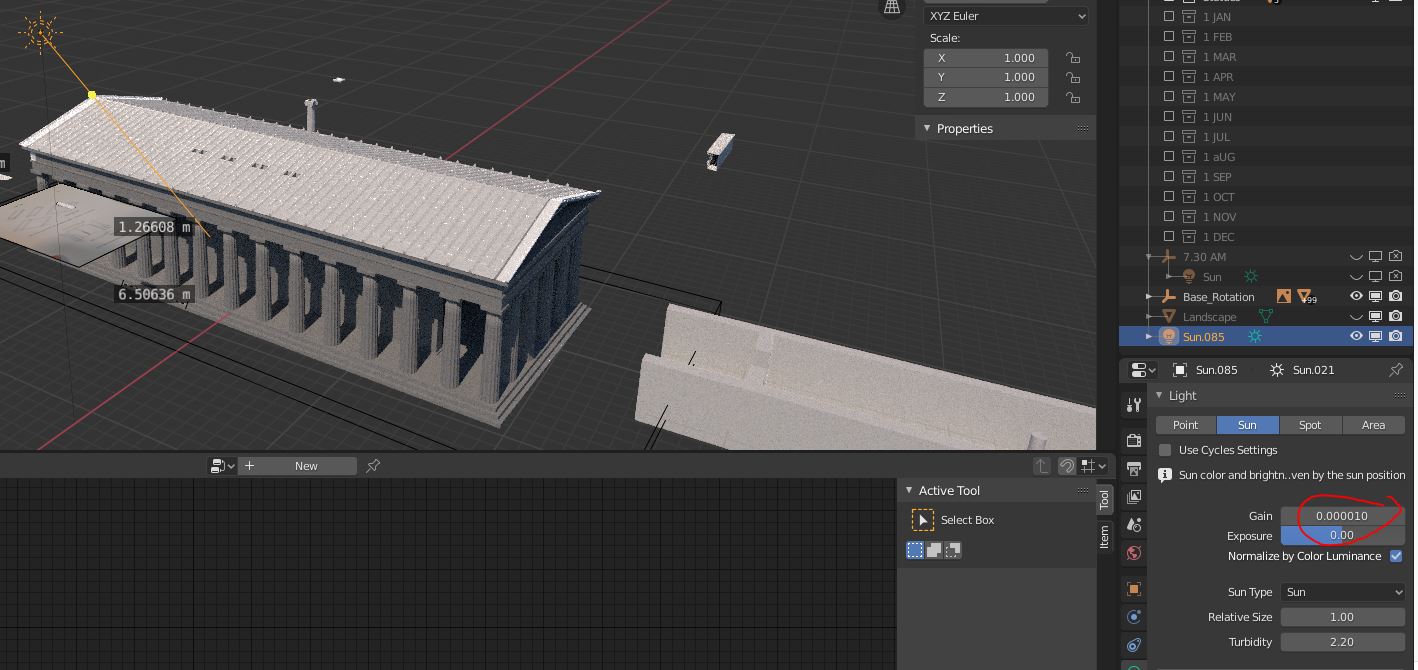Select the Spot light type
1418x670 pixels.
1309,425
